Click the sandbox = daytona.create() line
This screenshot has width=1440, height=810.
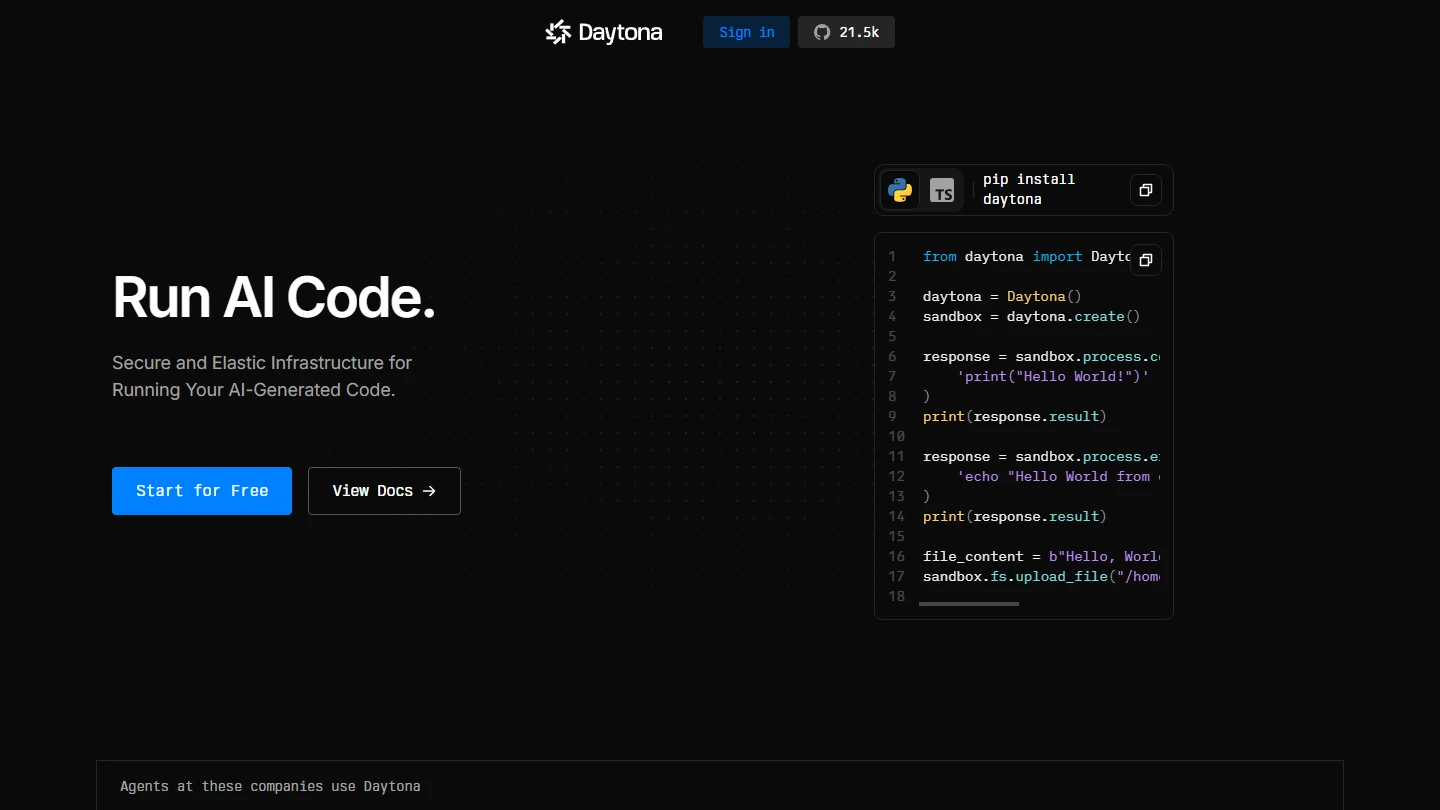click(x=1031, y=317)
